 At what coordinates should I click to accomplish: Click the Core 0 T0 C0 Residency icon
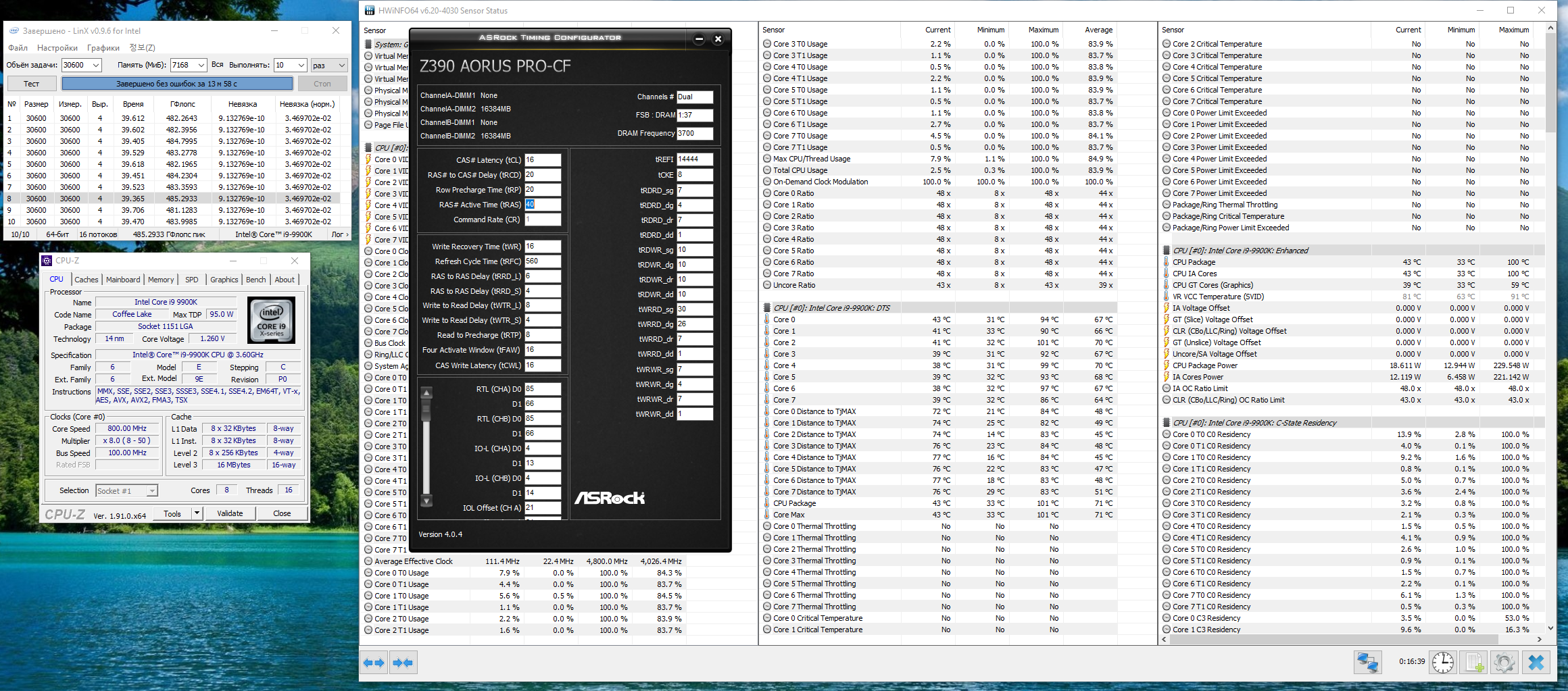click(1167, 434)
